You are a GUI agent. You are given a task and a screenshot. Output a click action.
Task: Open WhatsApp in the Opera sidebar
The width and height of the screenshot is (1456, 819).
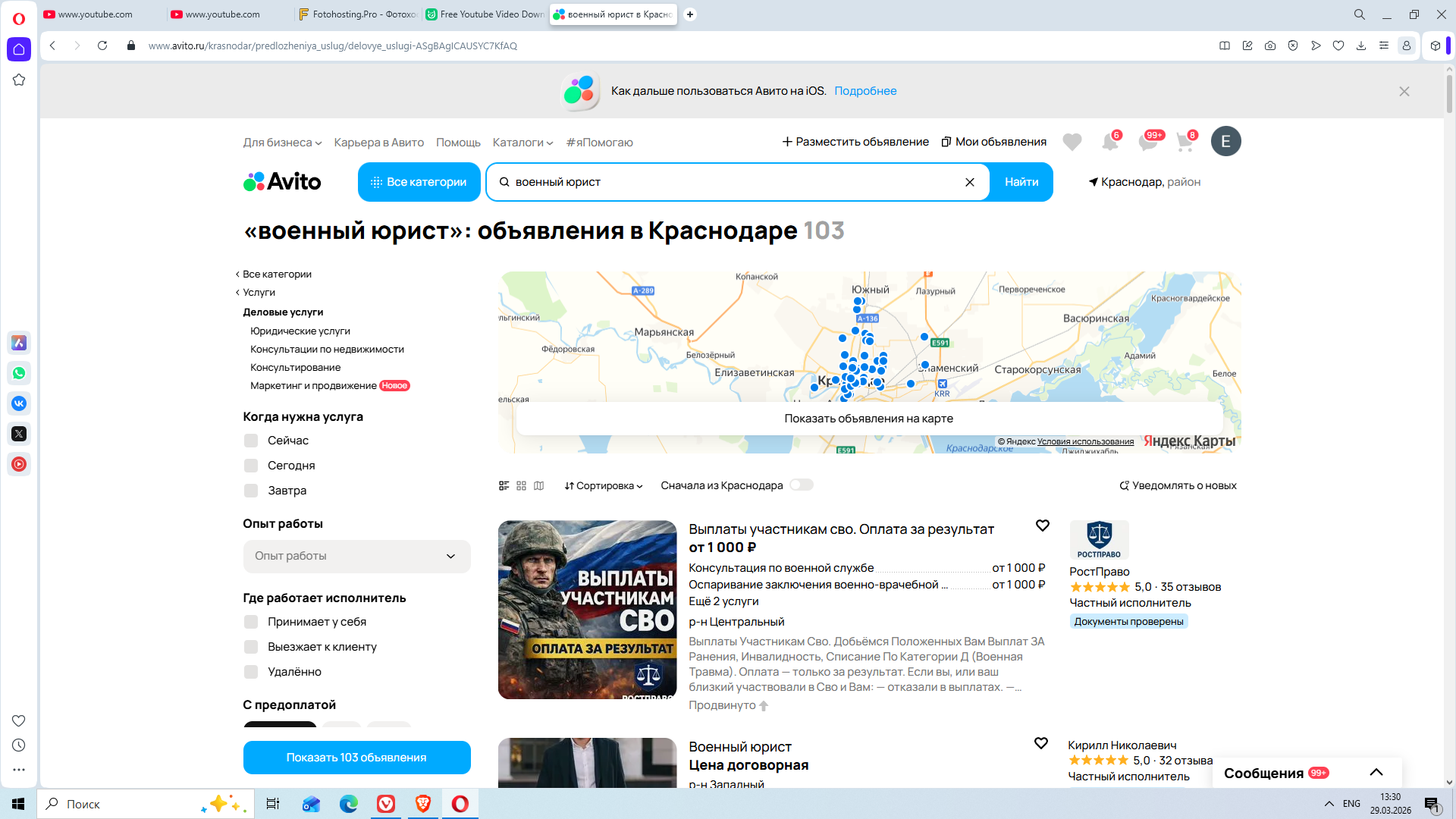19,373
